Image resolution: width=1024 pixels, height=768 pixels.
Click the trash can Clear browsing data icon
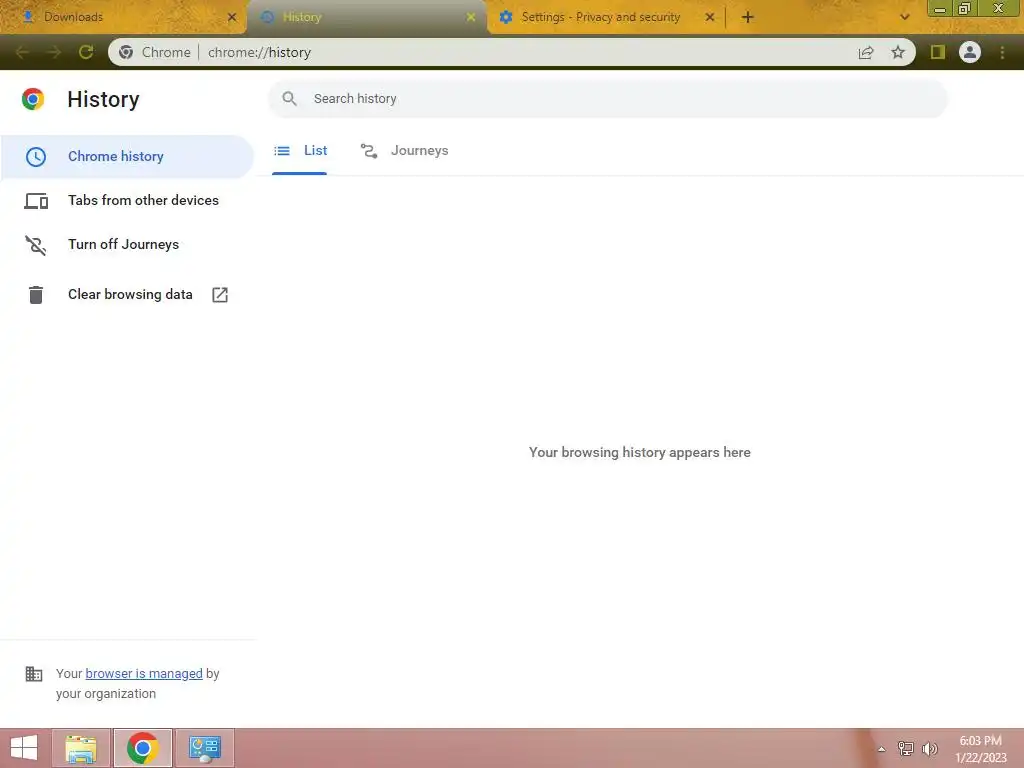[36, 295]
